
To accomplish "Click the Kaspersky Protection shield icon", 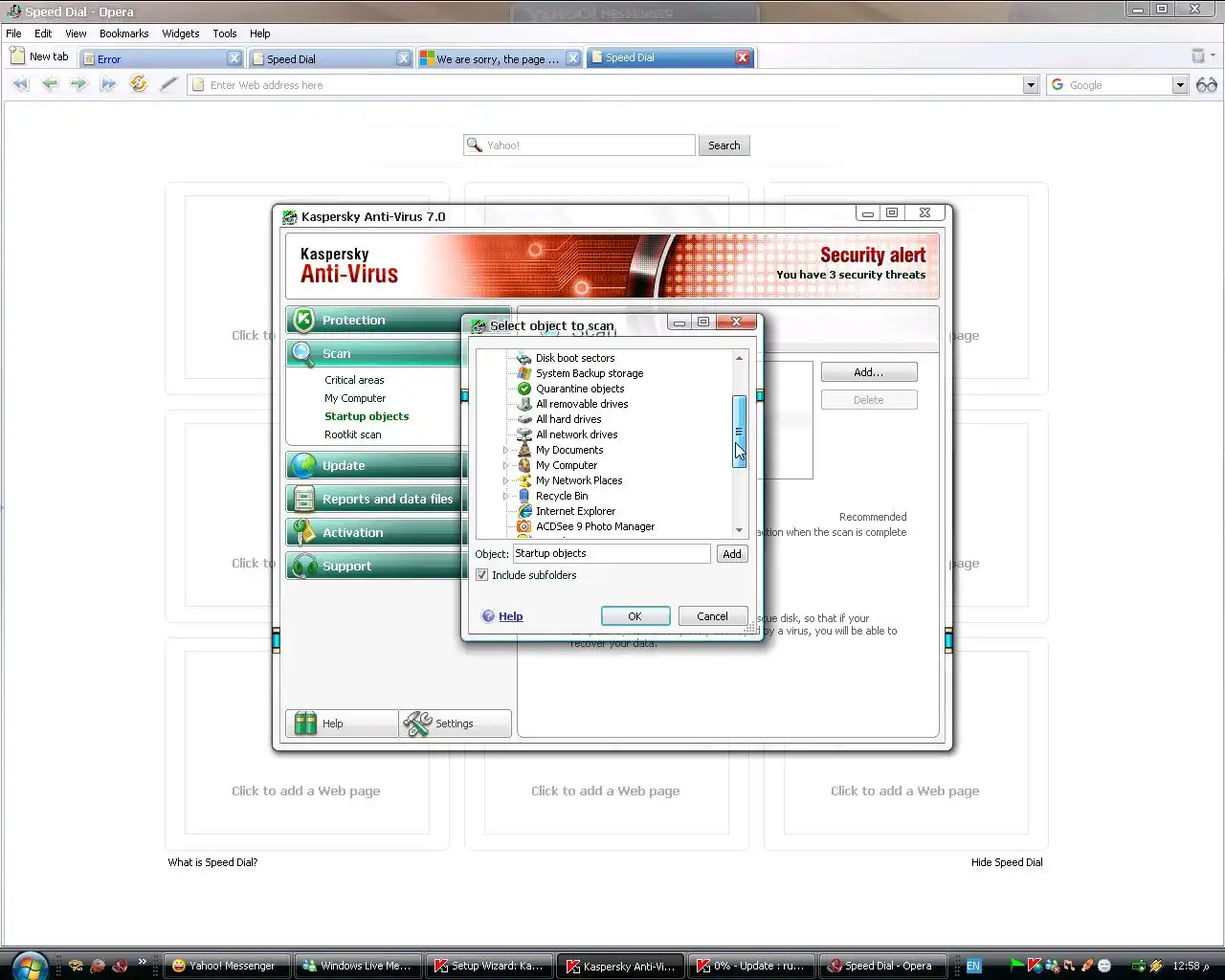I will [303, 320].
